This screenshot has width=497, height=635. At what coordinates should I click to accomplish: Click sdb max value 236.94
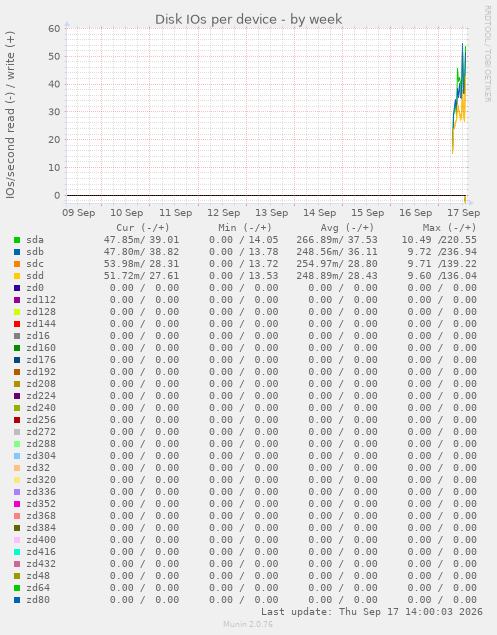coord(459,252)
